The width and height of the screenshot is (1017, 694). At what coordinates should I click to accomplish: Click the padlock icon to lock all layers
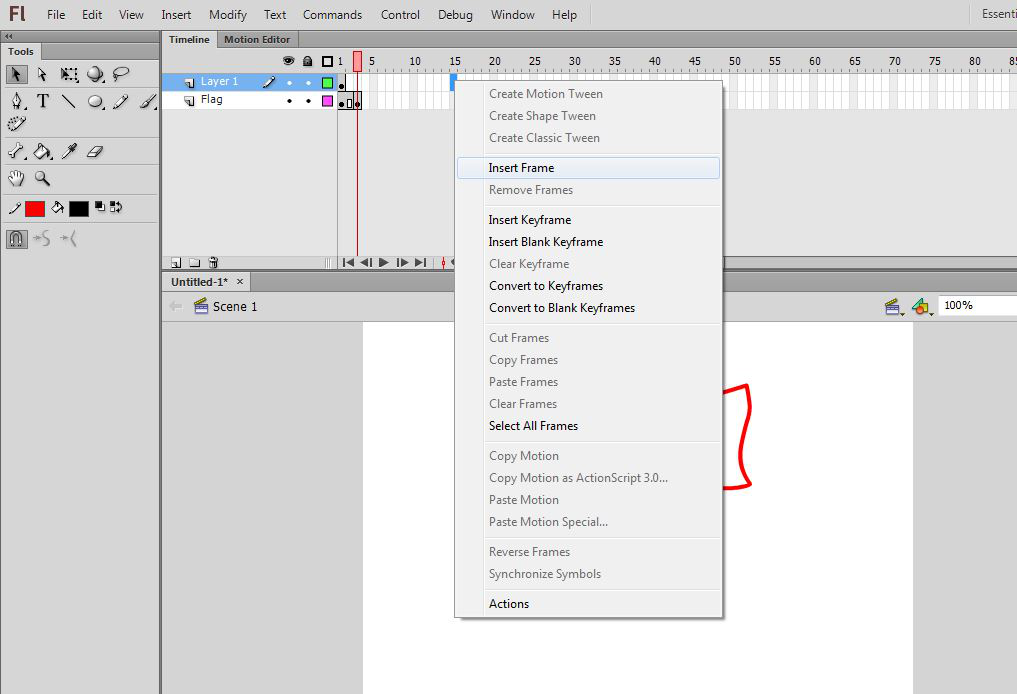click(x=308, y=61)
